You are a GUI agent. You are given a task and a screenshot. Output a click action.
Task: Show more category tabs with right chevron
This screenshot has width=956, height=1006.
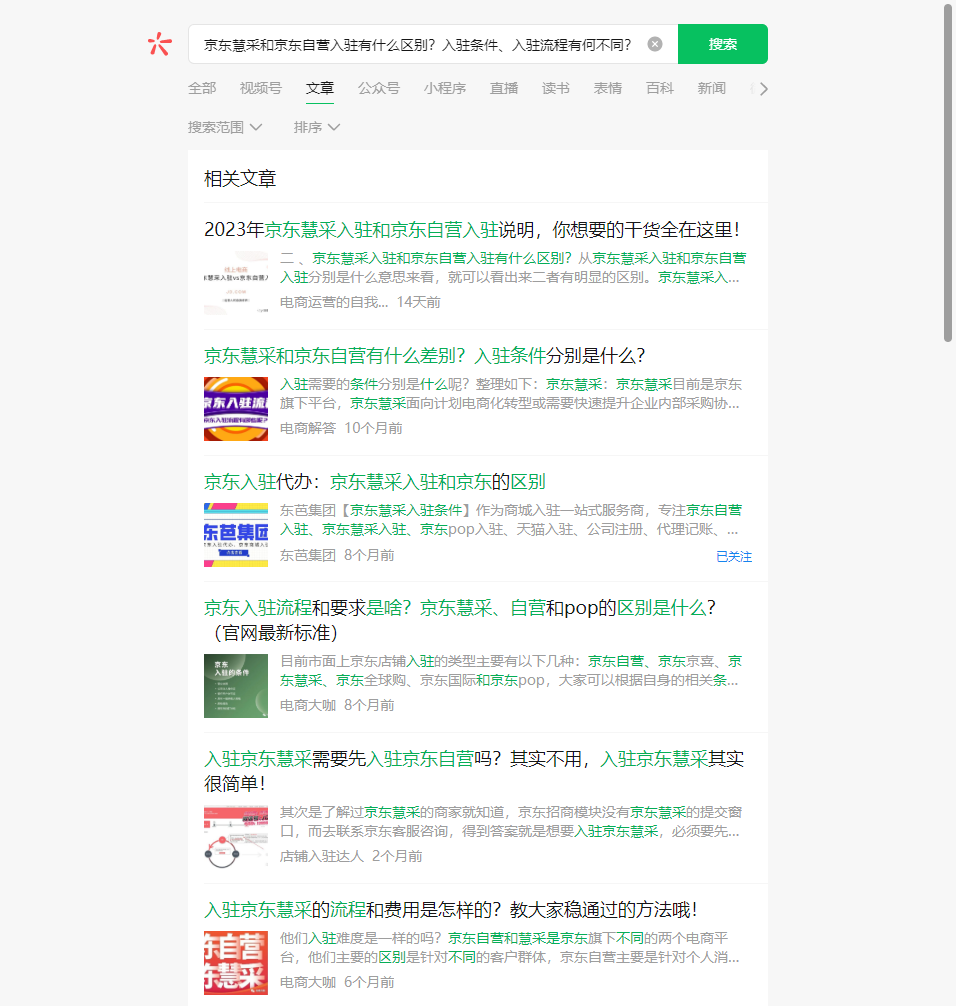pyautogui.click(x=763, y=89)
